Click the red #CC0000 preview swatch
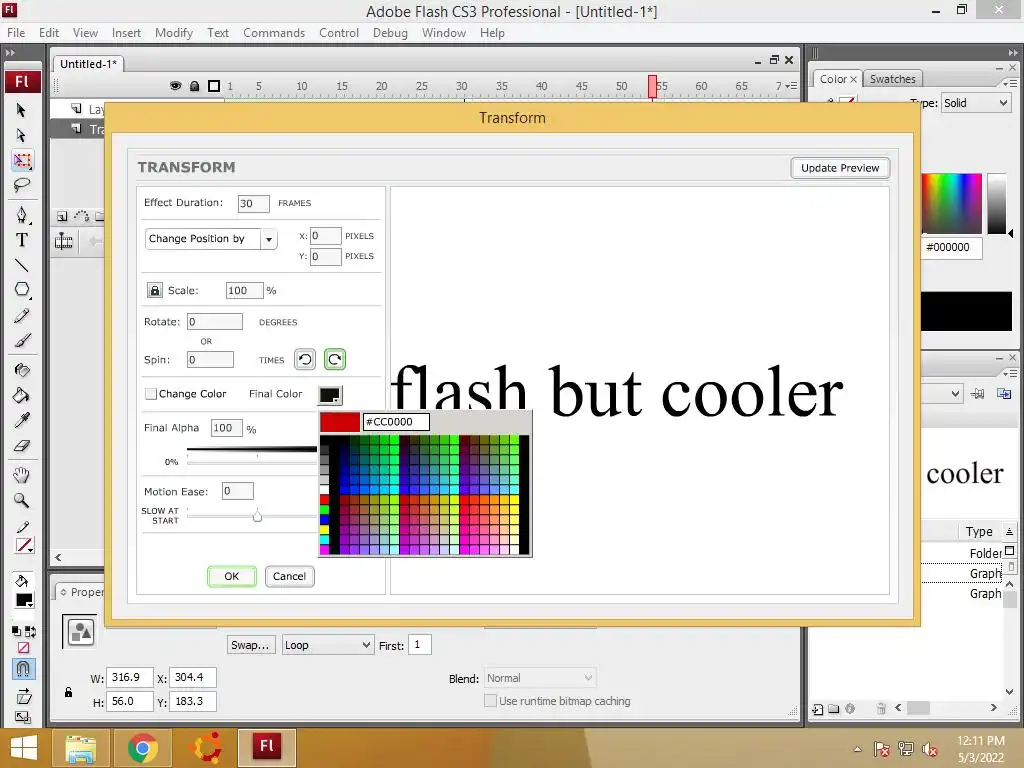The image size is (1024, 768). coord(340,422)
